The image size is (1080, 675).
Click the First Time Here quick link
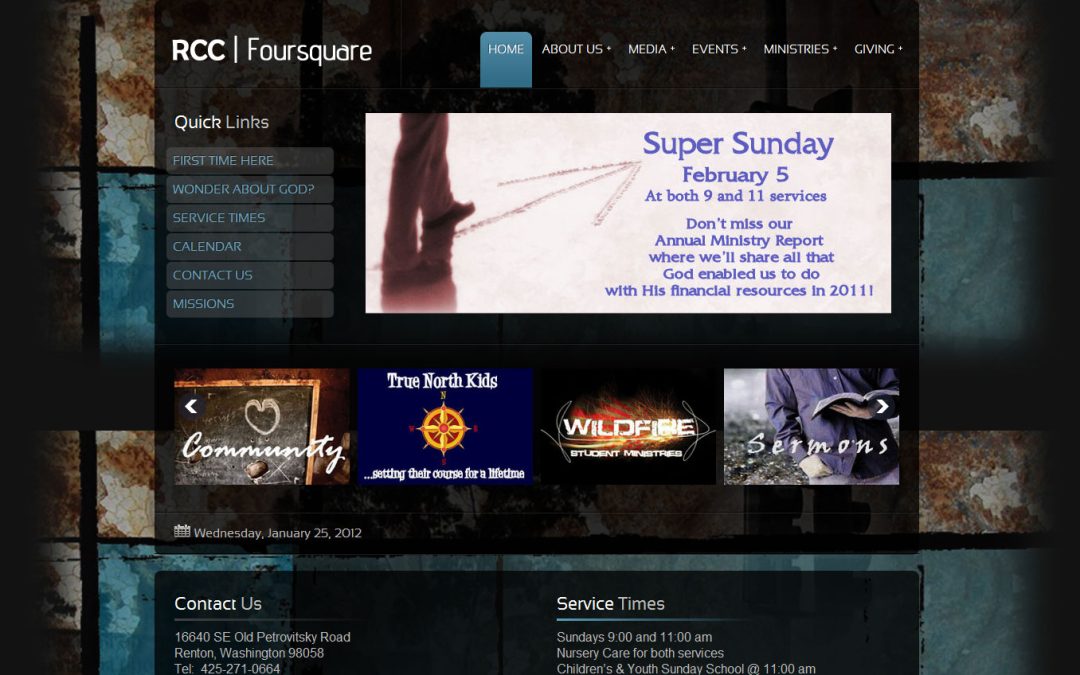[x=249, y=160]
